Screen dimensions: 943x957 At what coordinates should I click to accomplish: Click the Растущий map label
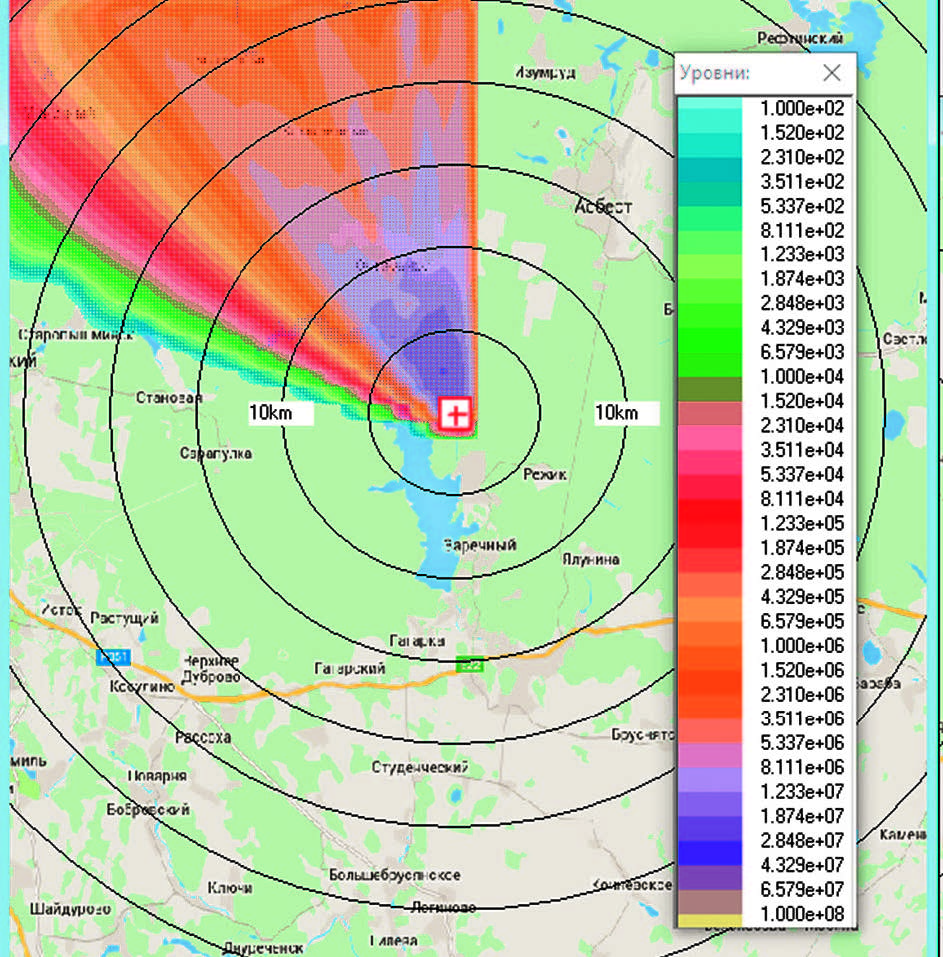[x=125, y=618]
